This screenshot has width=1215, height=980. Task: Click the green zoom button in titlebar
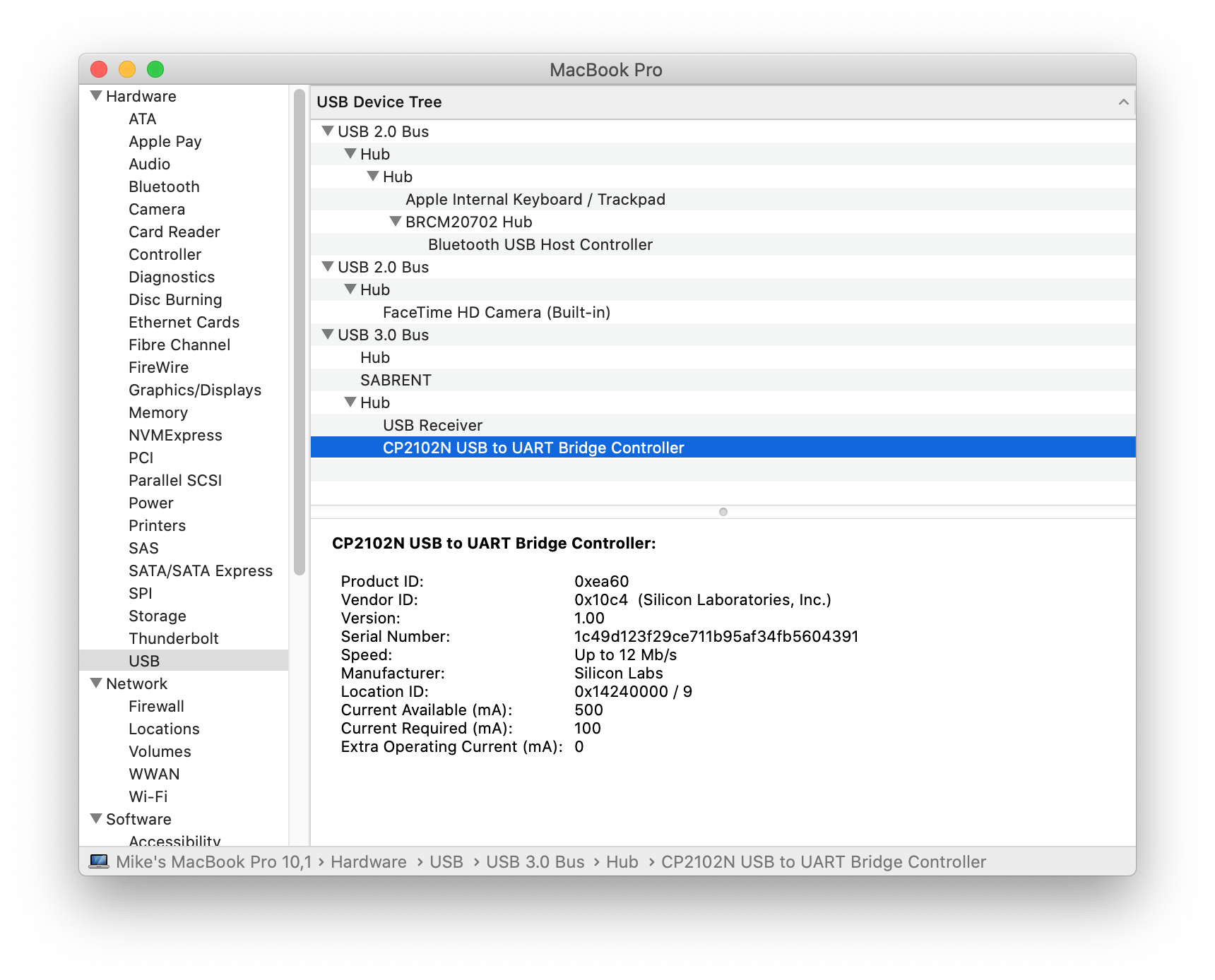155,69
